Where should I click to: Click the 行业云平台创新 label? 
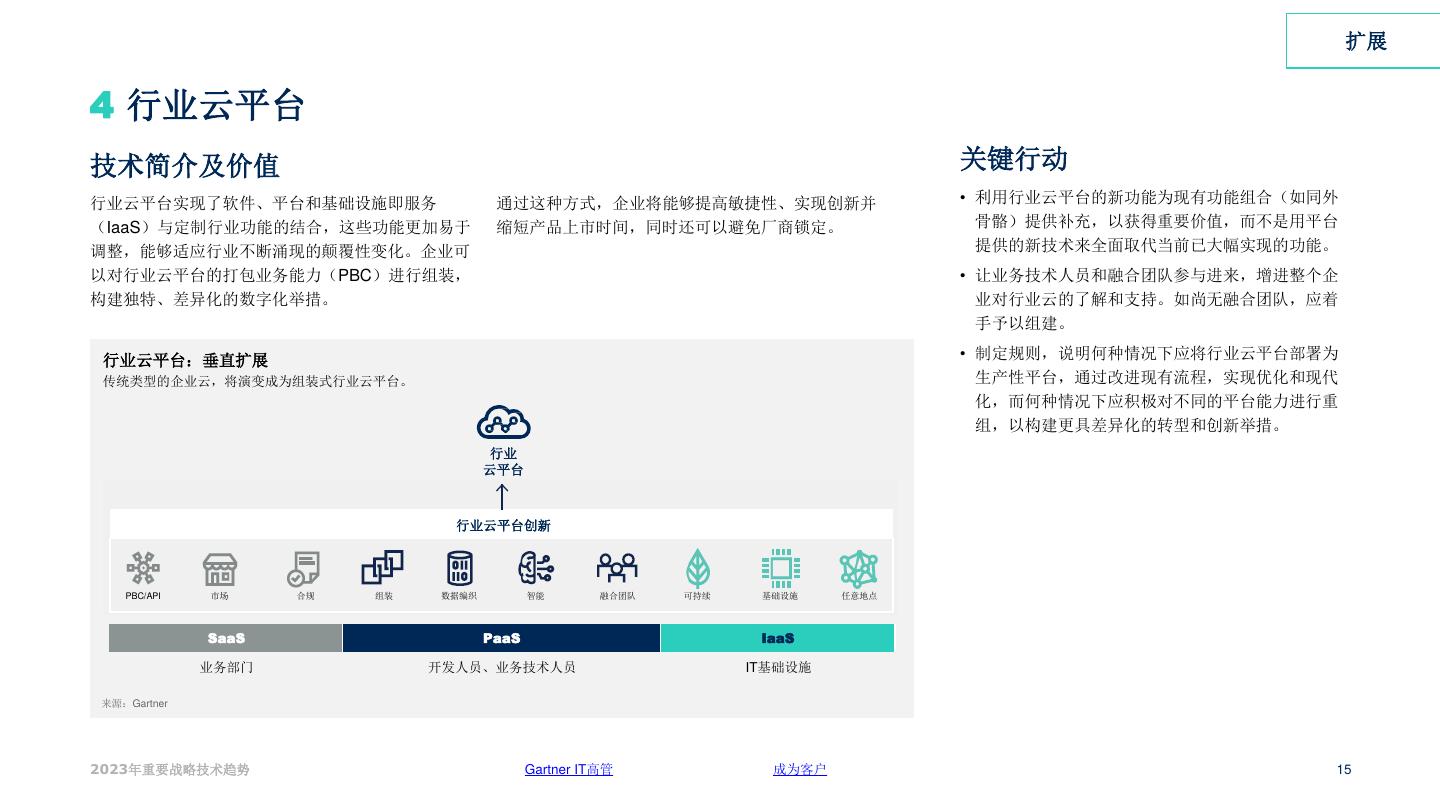point(503,525)
